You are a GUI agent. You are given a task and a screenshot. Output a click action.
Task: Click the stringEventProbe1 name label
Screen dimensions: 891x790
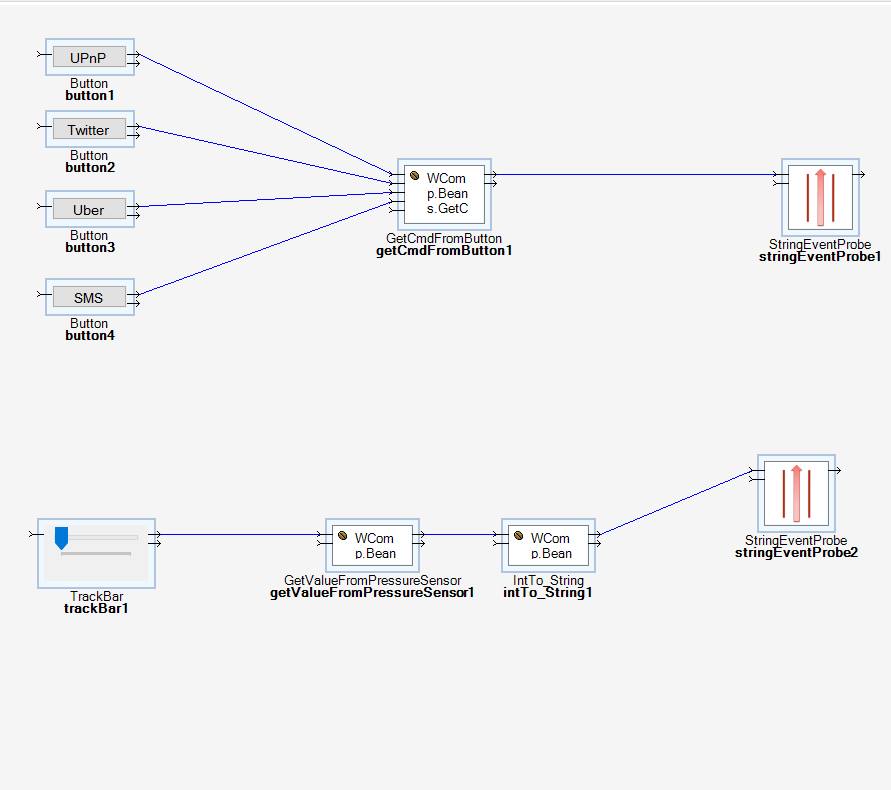click(x=820, y=257)
